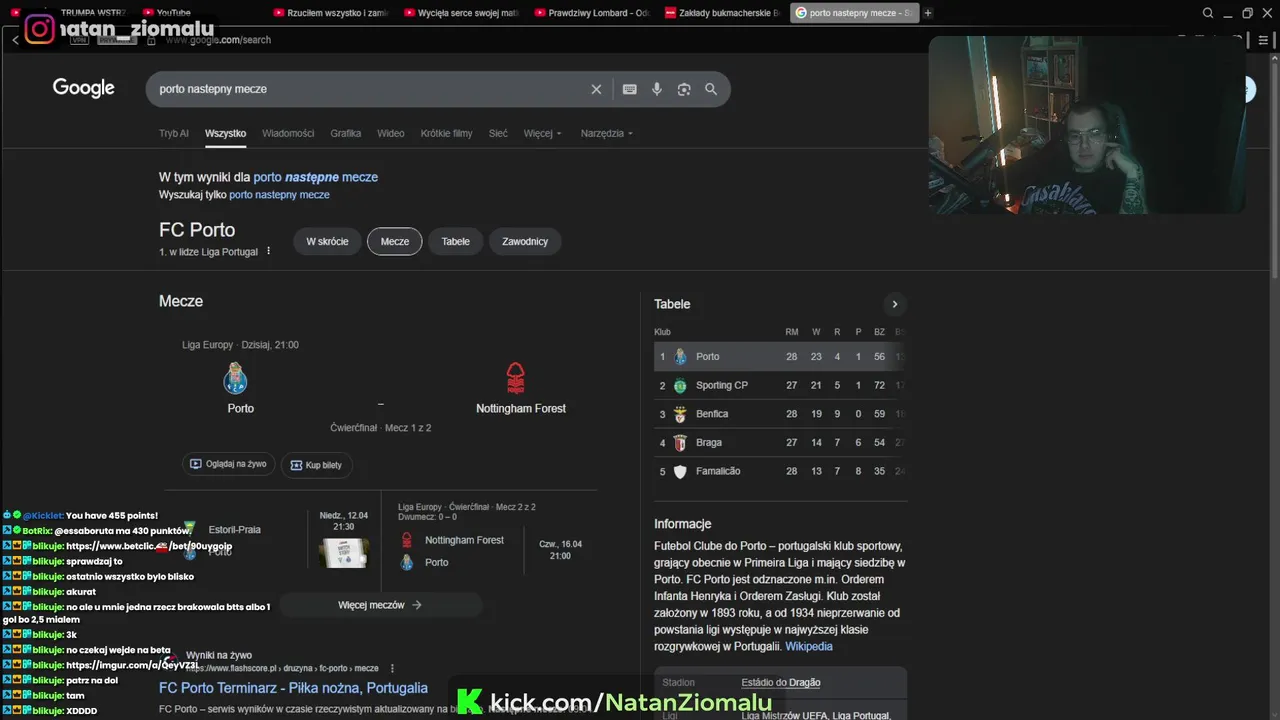Expand Tabele with the right arrow
1280x720 pixels.
[x=894, y=304]
